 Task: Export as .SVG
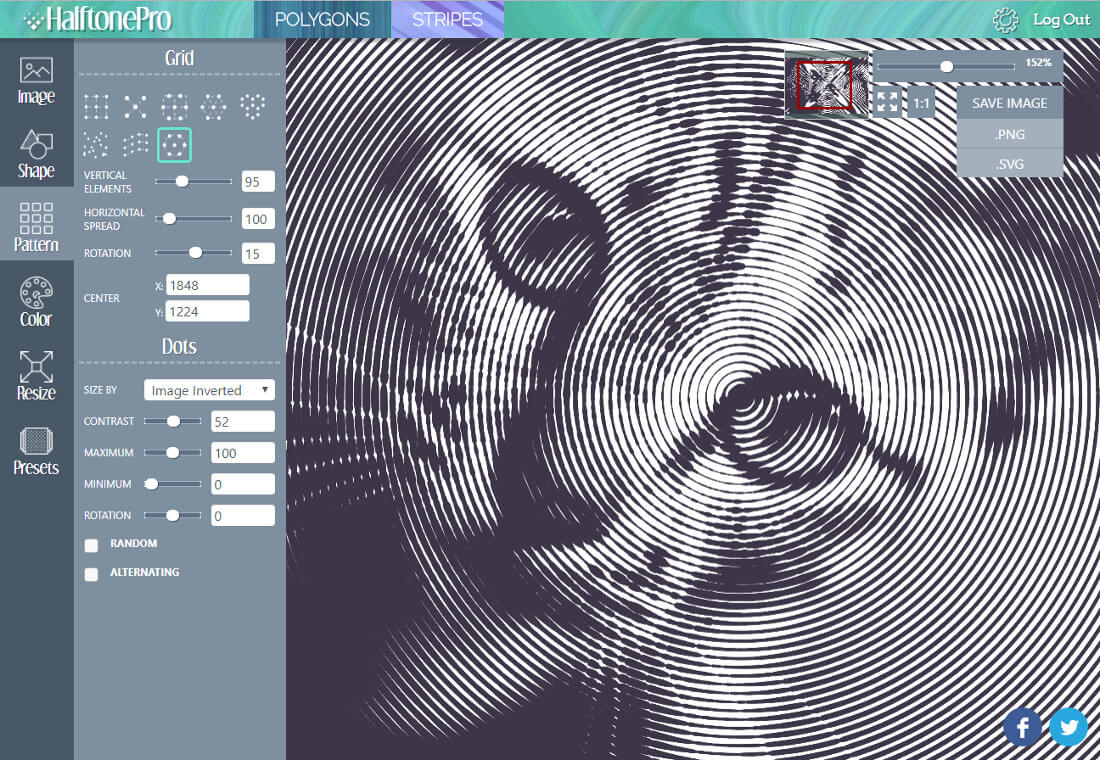tap(1010, 164)
